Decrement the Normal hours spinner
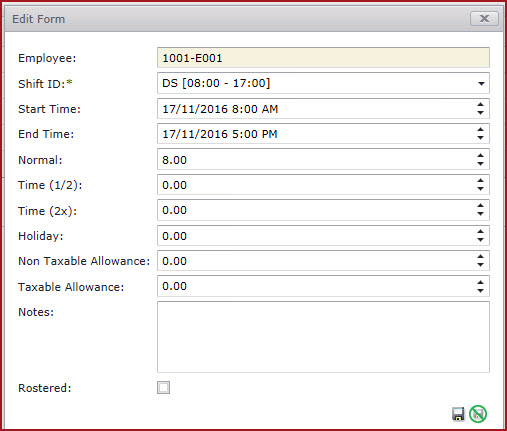The height and width of the screenshot is (431, 507). tap(480, 164)
